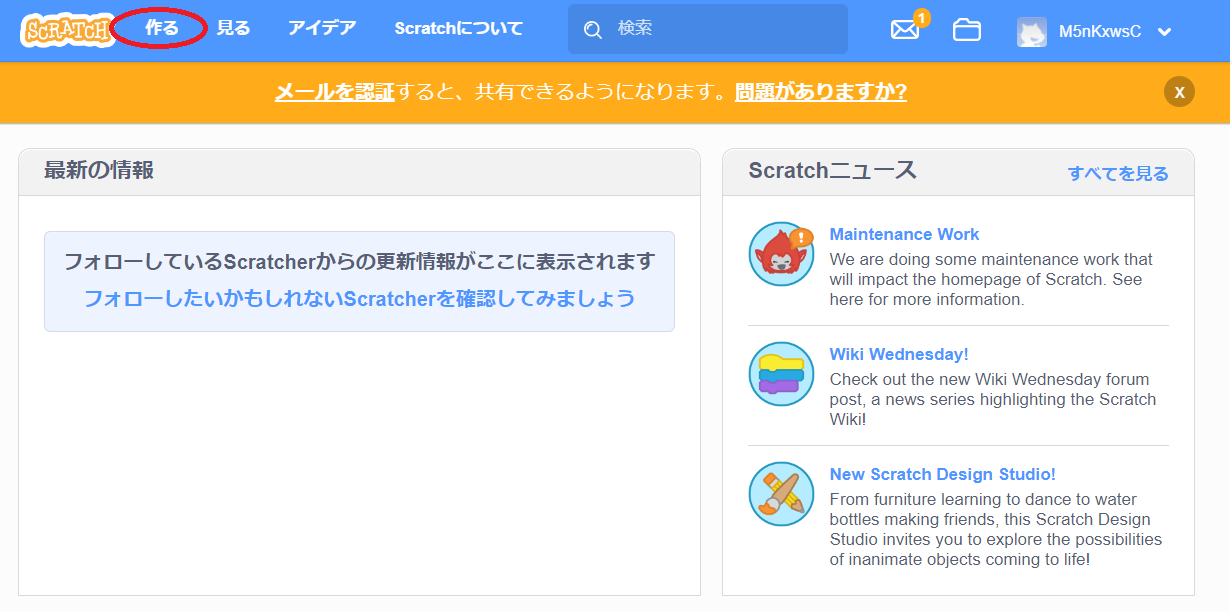The height and width of the screenshot is (612, 1230).
Task: Open the Wiki Wednesday! headline
Action: coord(899,354)
